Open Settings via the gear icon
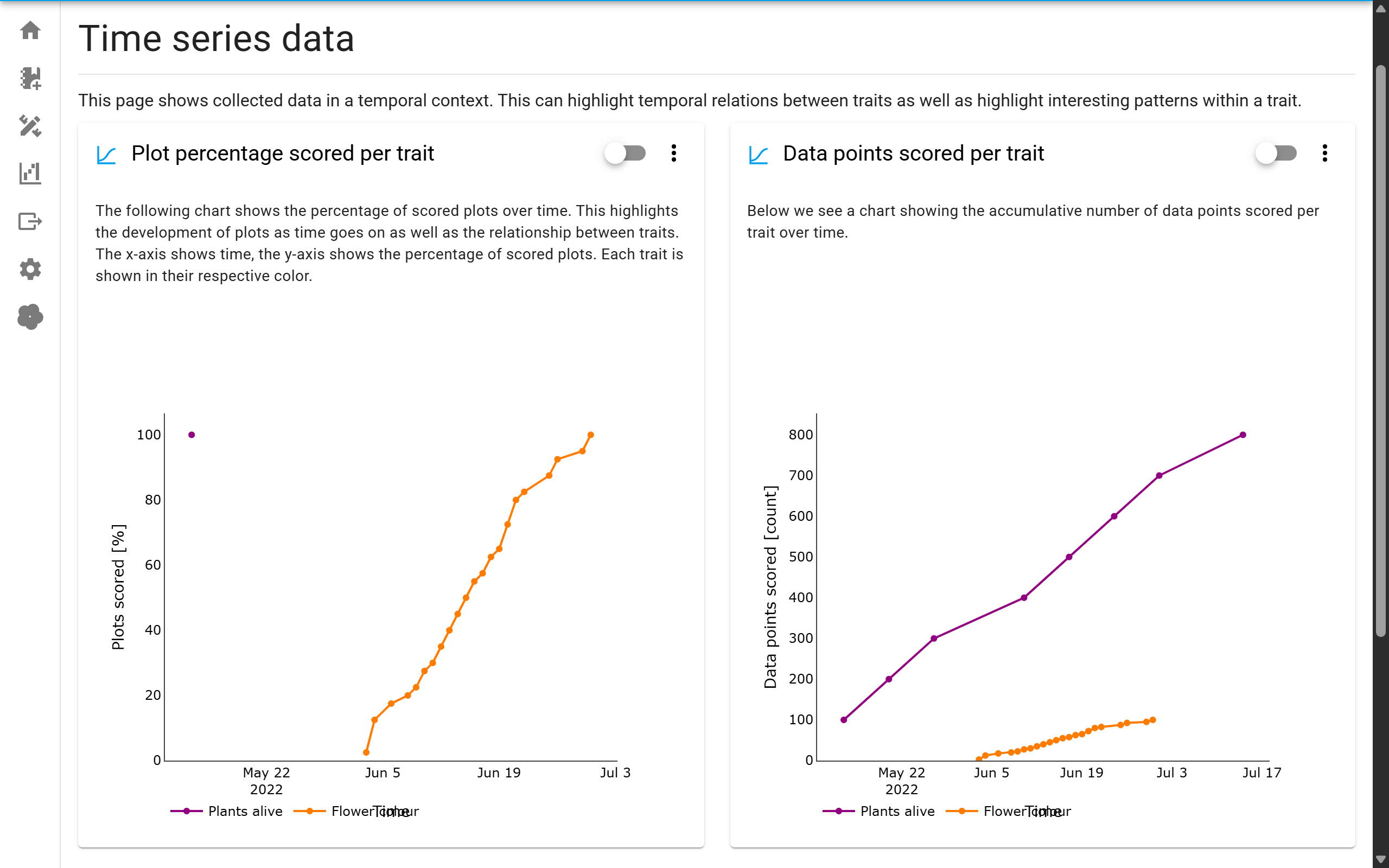1389x868 pixels. tap(30, 269)
